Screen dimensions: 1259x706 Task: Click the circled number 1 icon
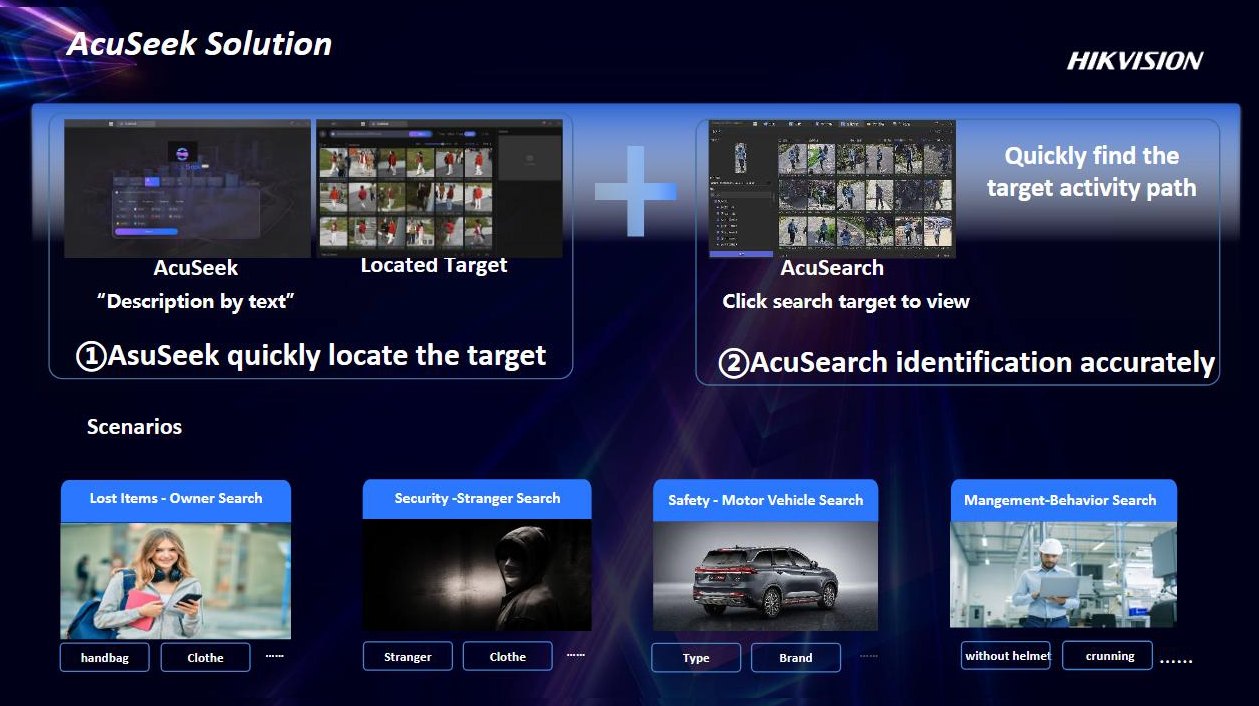point(91,357)
